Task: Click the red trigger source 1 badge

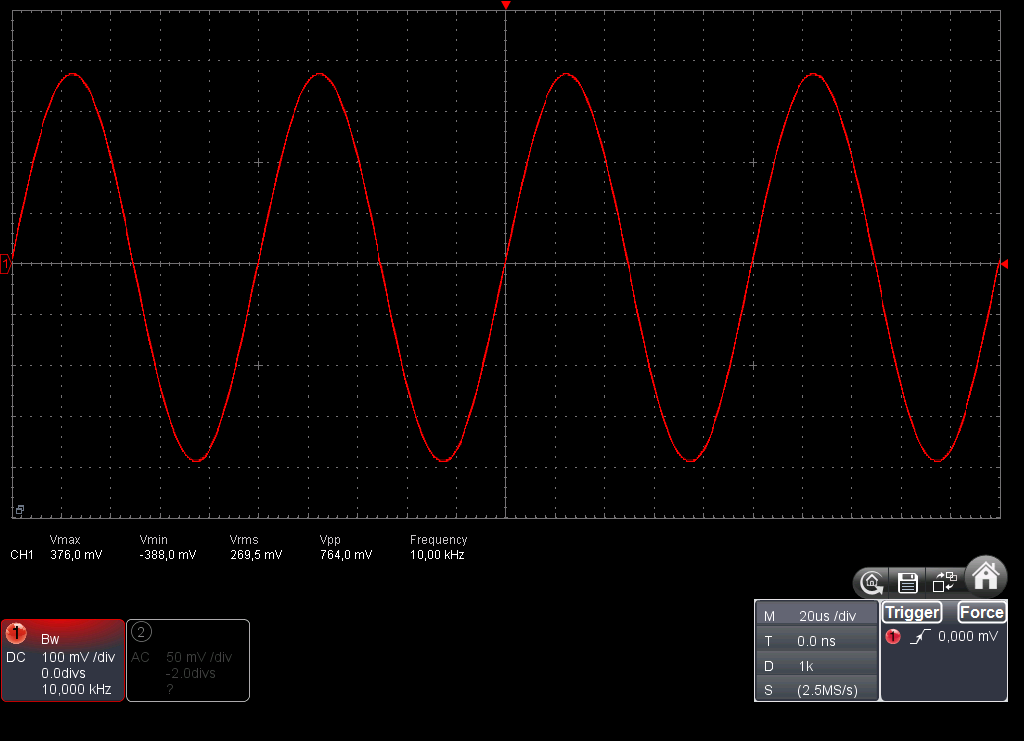Action: tap(893, 637)
